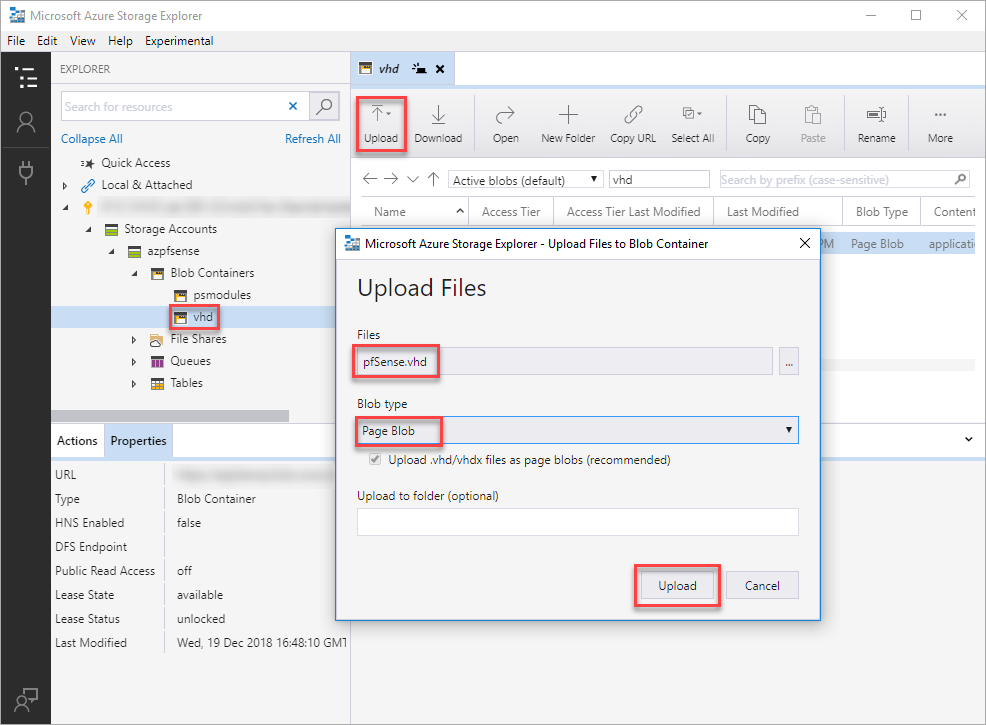Expand the File Shares node
The height and width of the screenshot is (725, 986).
click(x=134, y=340)
